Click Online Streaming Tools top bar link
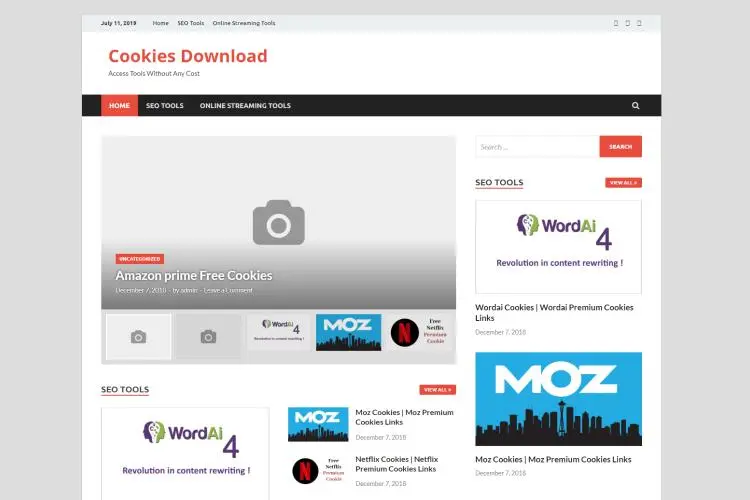 (244, 23)
